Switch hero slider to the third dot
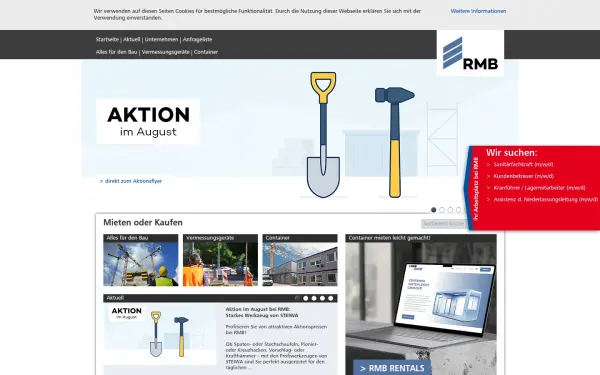 coord(450,210)
